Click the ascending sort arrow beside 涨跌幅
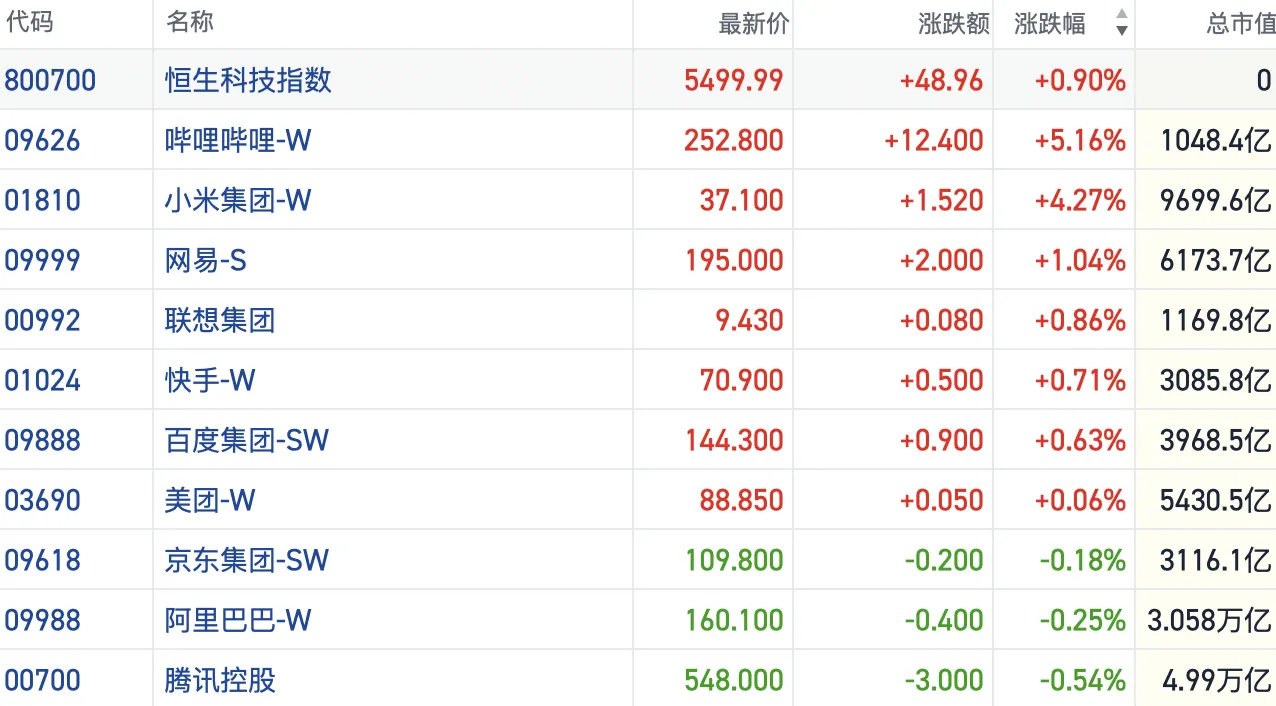This screenshot has width=1276, height=706. 1121,14
